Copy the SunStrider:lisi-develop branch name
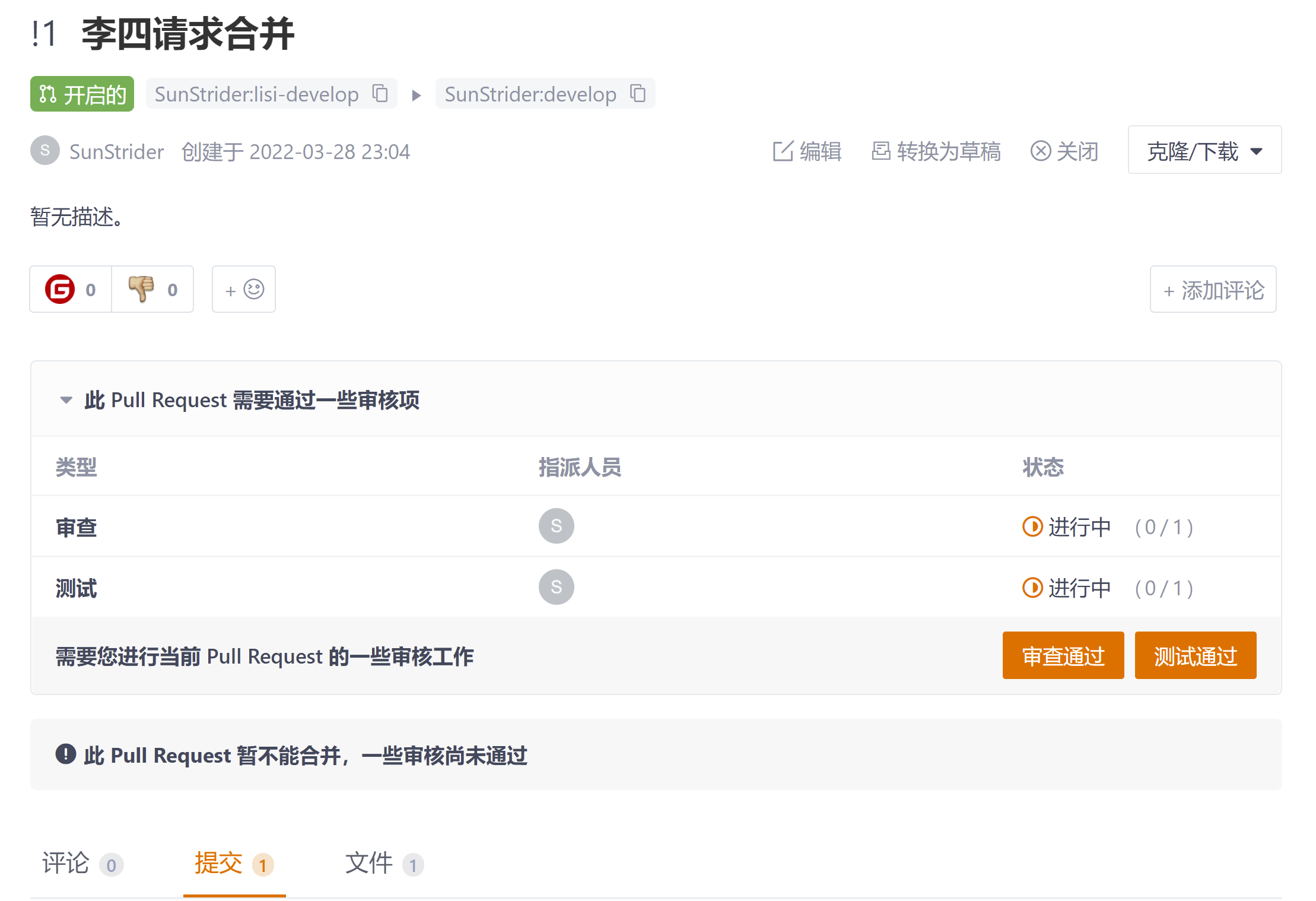 (x=380, y=93)
